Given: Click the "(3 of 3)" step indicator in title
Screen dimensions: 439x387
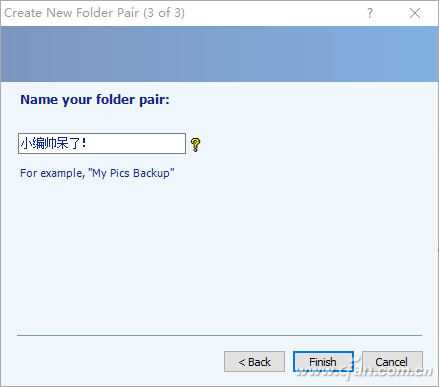Looking at the screenshot, I should point(164,13).
